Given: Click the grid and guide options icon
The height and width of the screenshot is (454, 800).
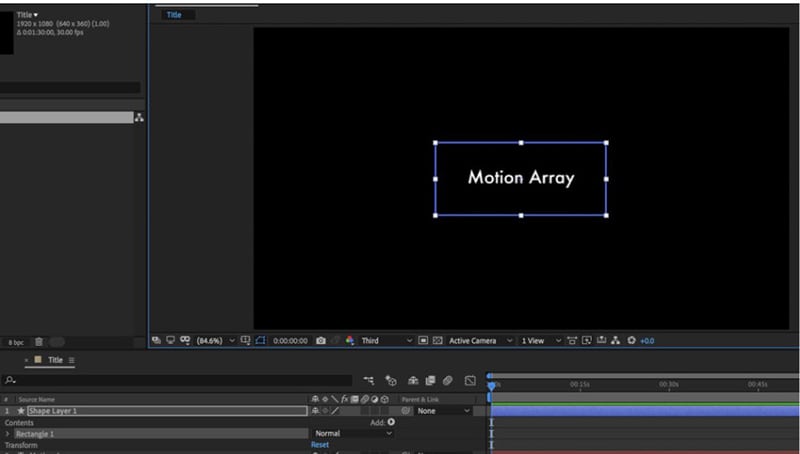Looking at the screenshot, I should click(245, 340).
